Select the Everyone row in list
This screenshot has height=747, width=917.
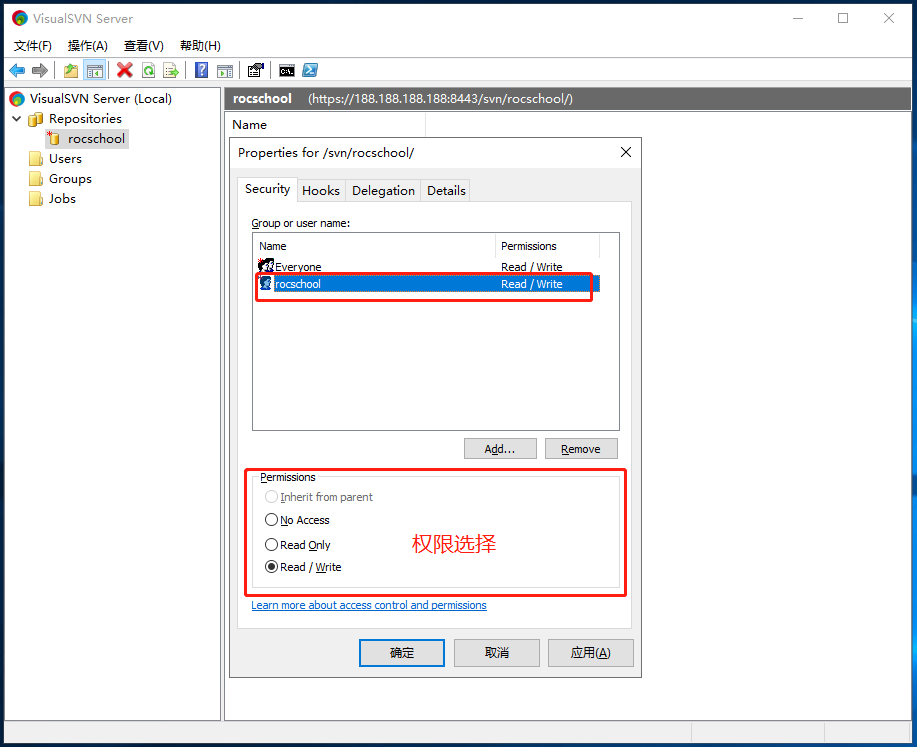tap(429, 266)
